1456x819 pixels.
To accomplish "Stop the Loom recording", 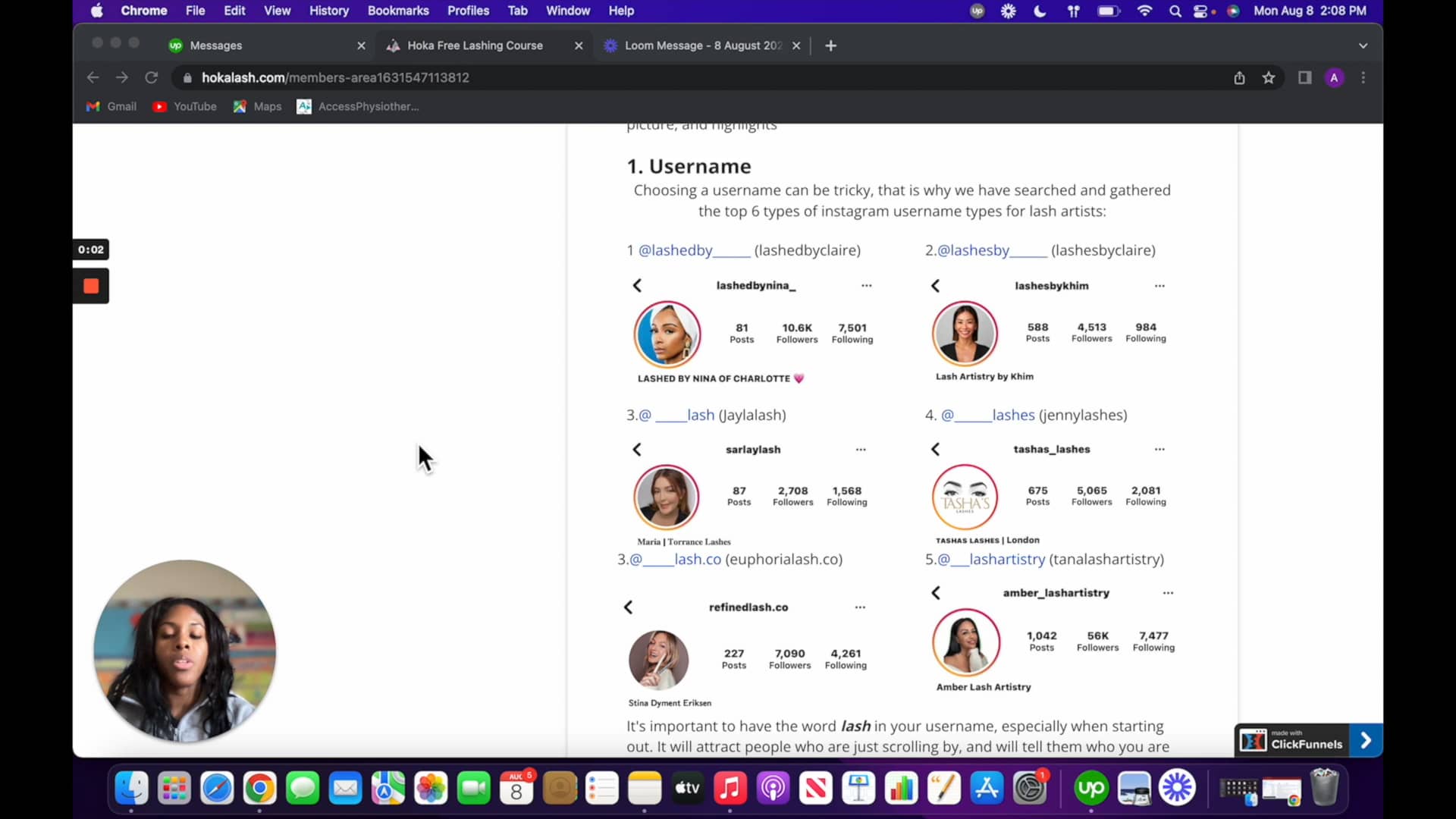I will pos(90,286).
